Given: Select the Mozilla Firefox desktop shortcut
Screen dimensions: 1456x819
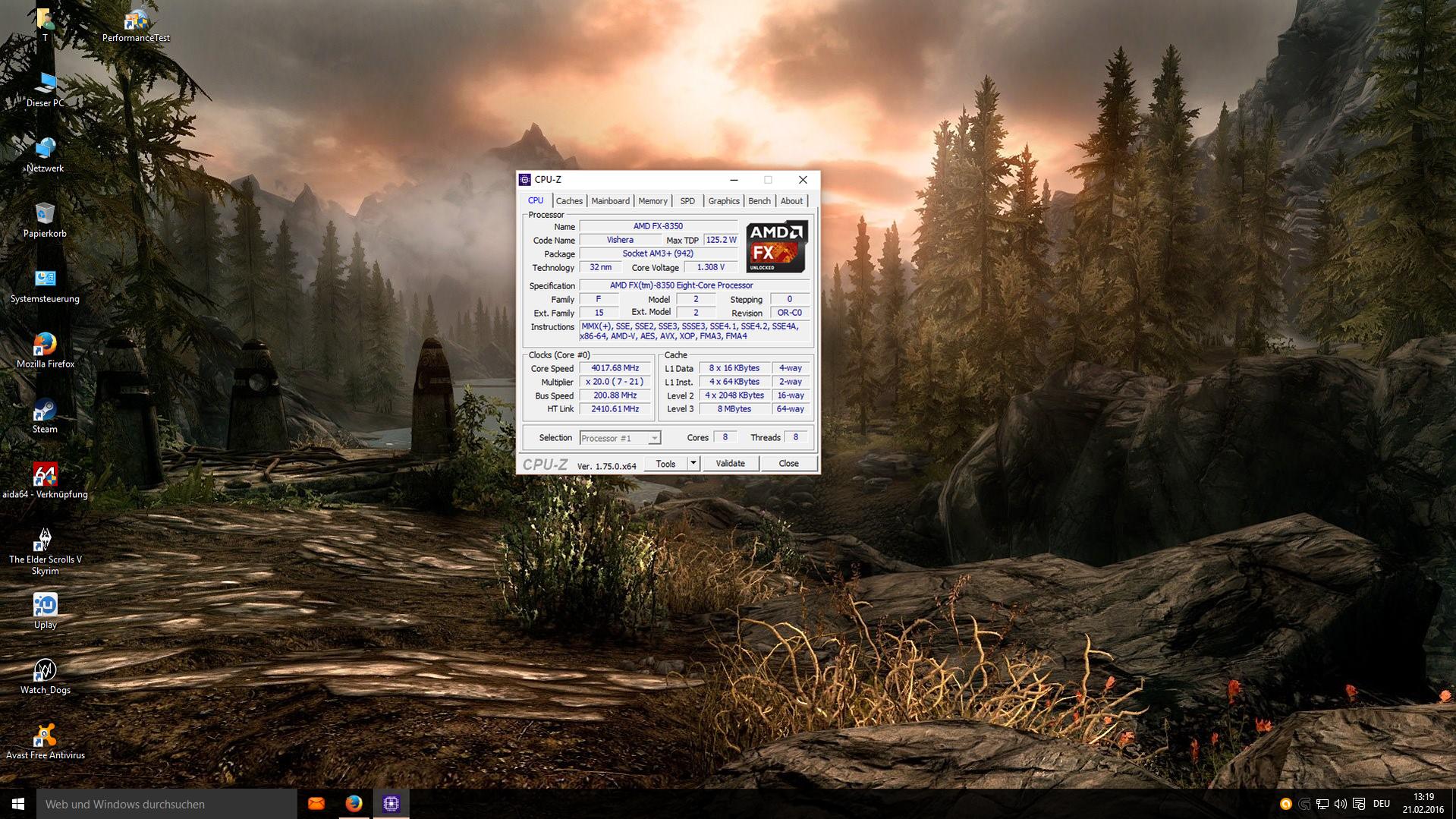Looking at the screenshot, I should pyautogui.click(x=45, y=351).
